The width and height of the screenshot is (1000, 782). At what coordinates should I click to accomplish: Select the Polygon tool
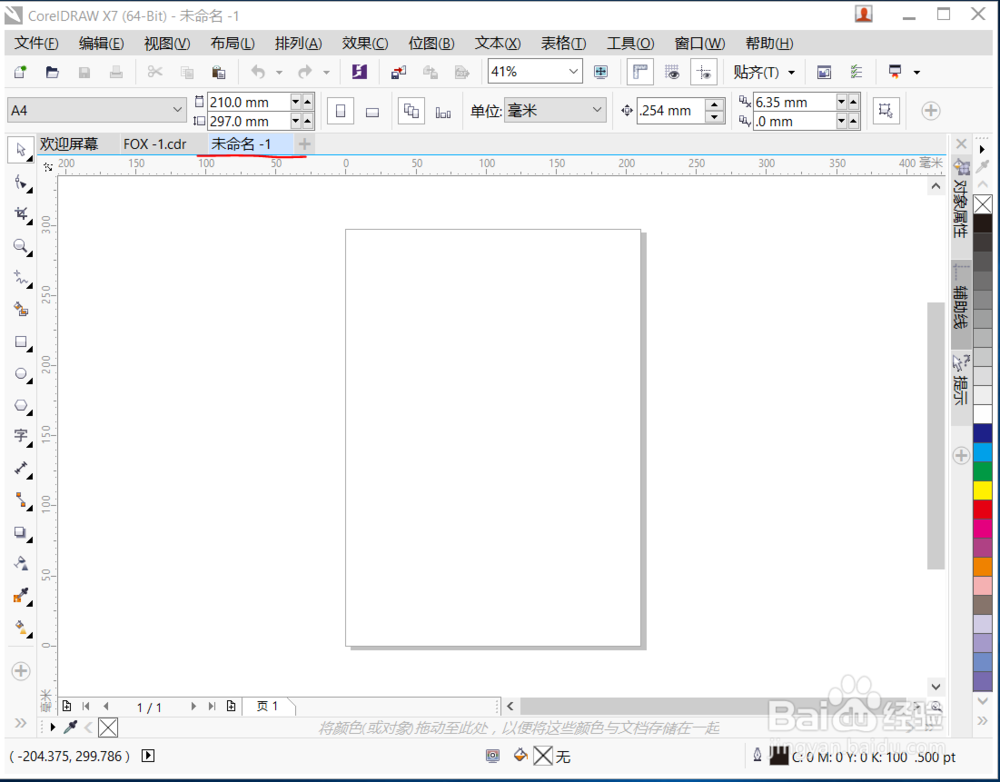tap(21, 406)
